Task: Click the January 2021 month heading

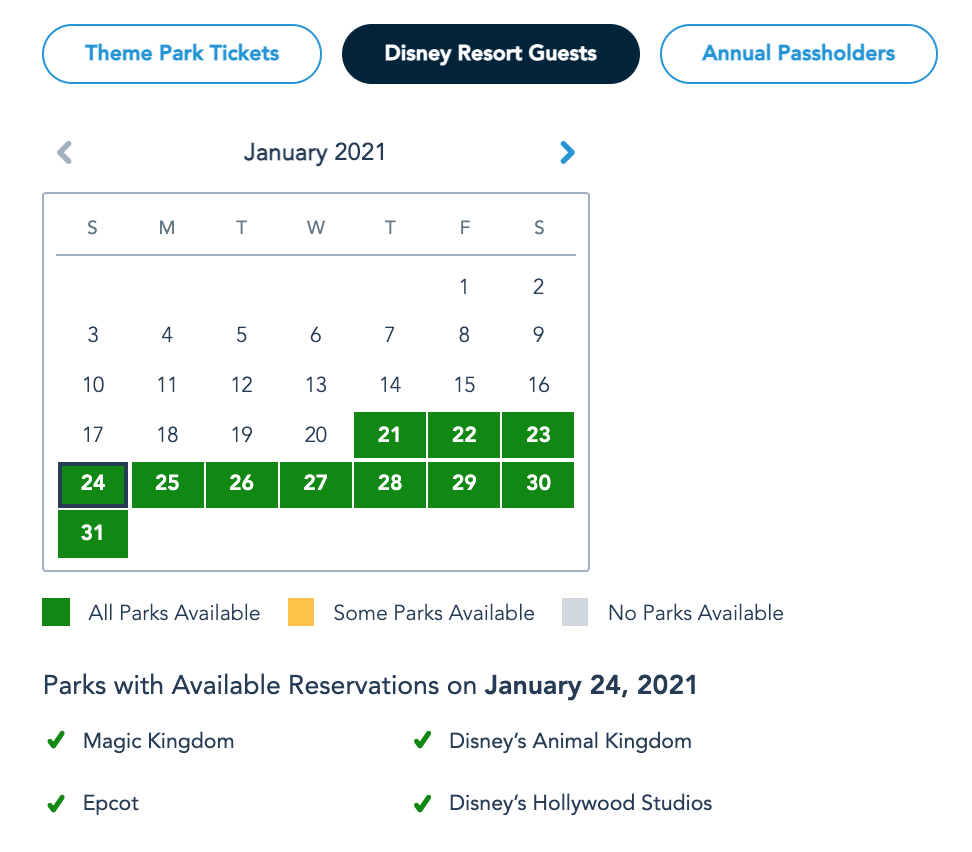Action: 315,153
